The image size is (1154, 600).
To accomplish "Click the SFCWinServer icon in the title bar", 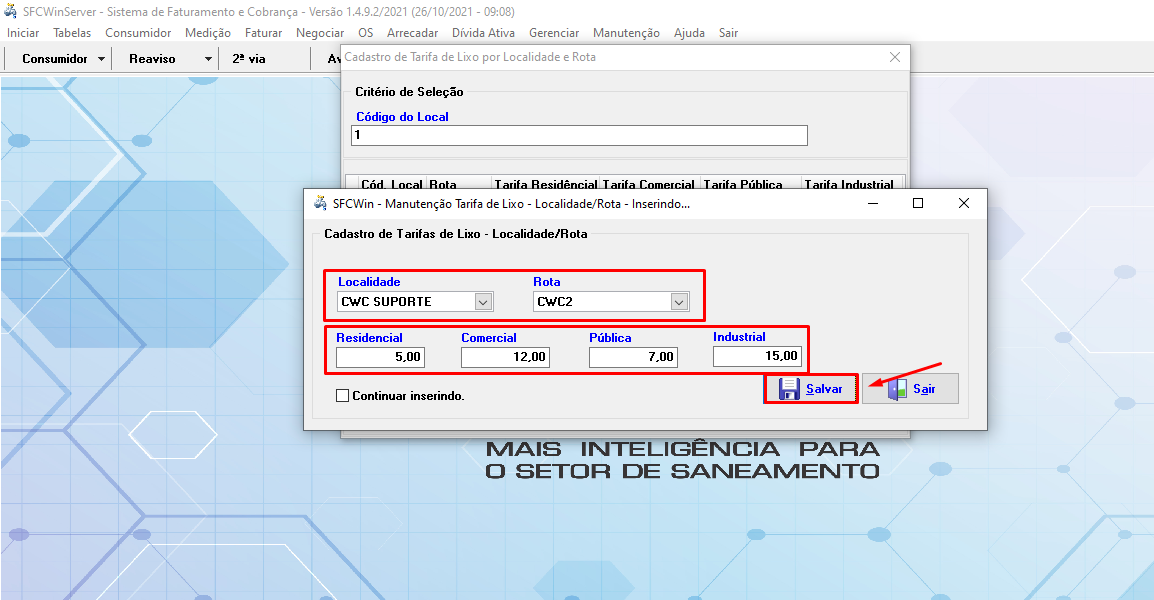I will [x=10, y=11].
